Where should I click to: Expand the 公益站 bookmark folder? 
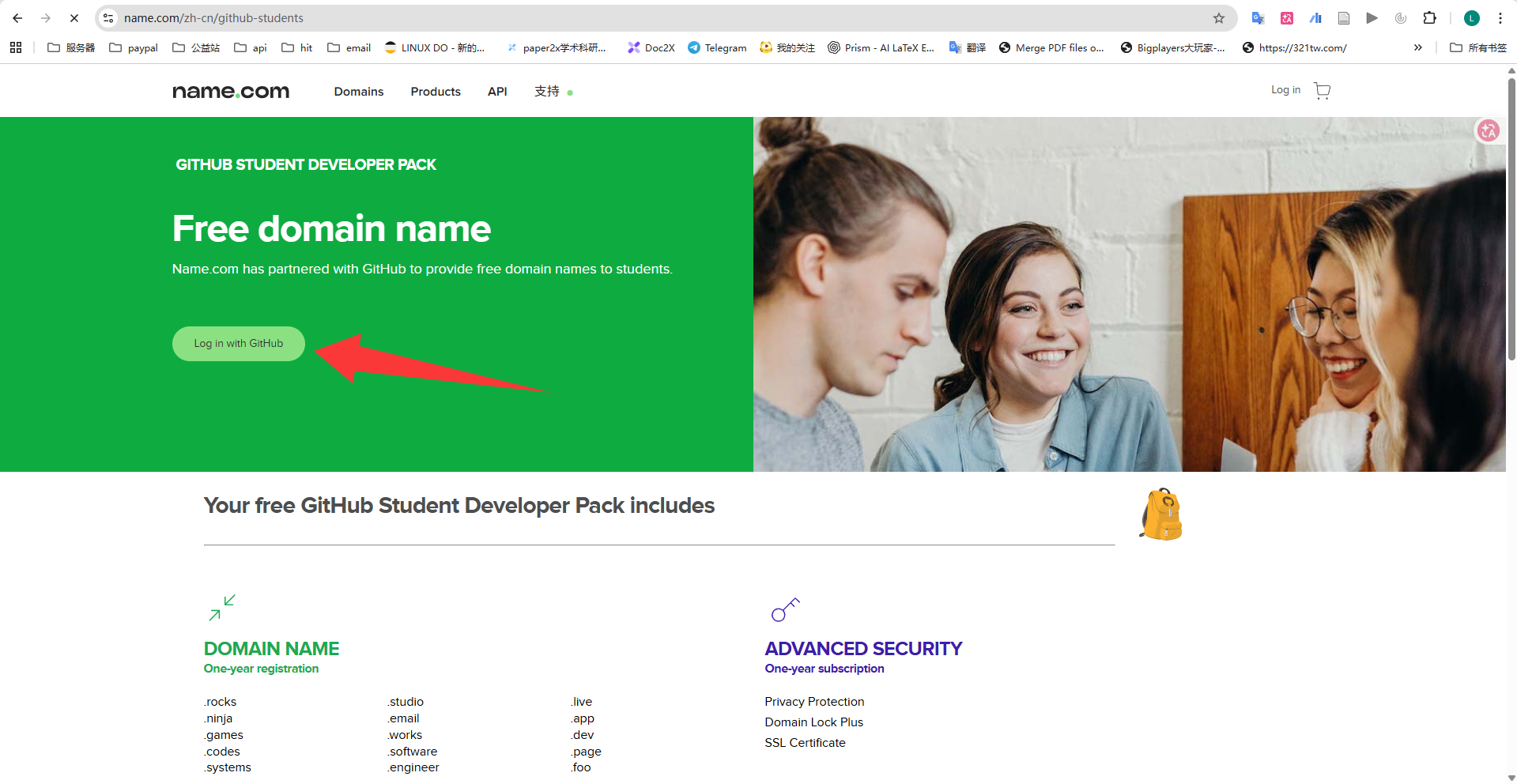click(x=196, y=47)
